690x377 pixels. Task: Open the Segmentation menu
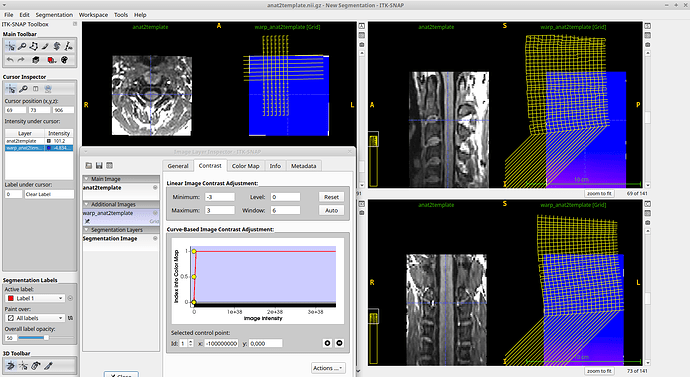pos(54,15)
